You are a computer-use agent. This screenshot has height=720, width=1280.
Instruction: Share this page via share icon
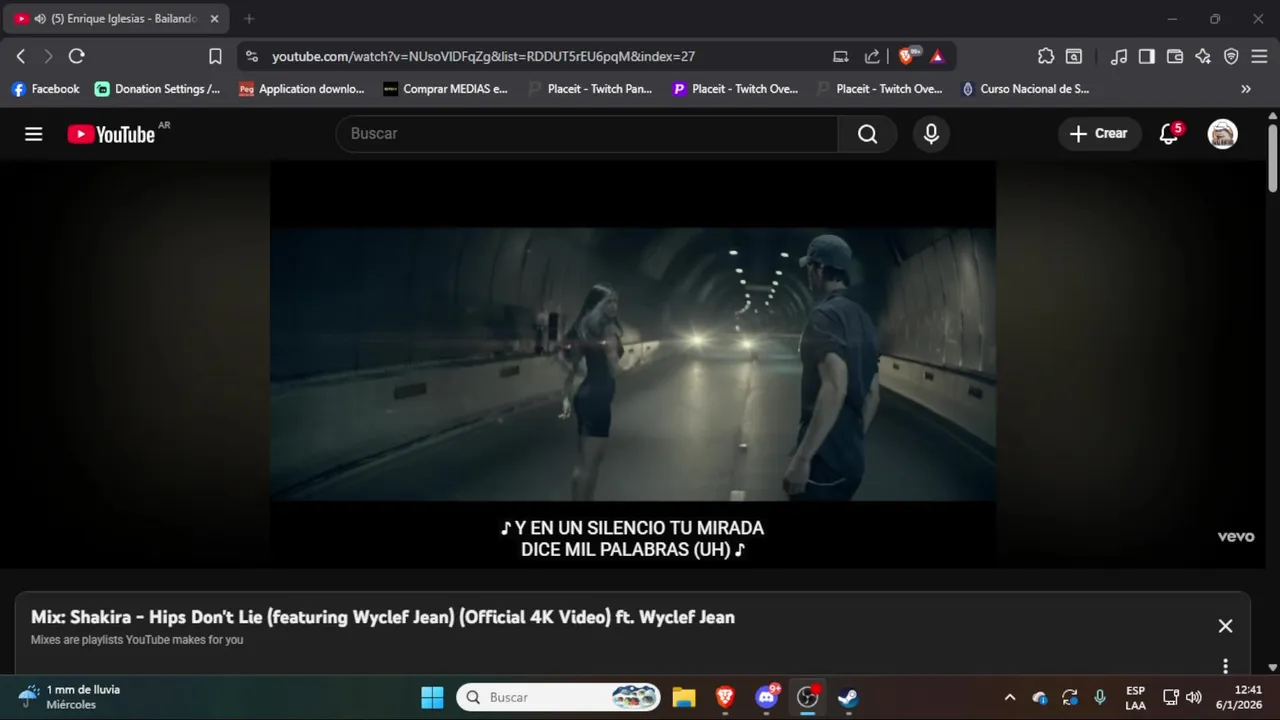pyautogui.click(x=872, y=56)
